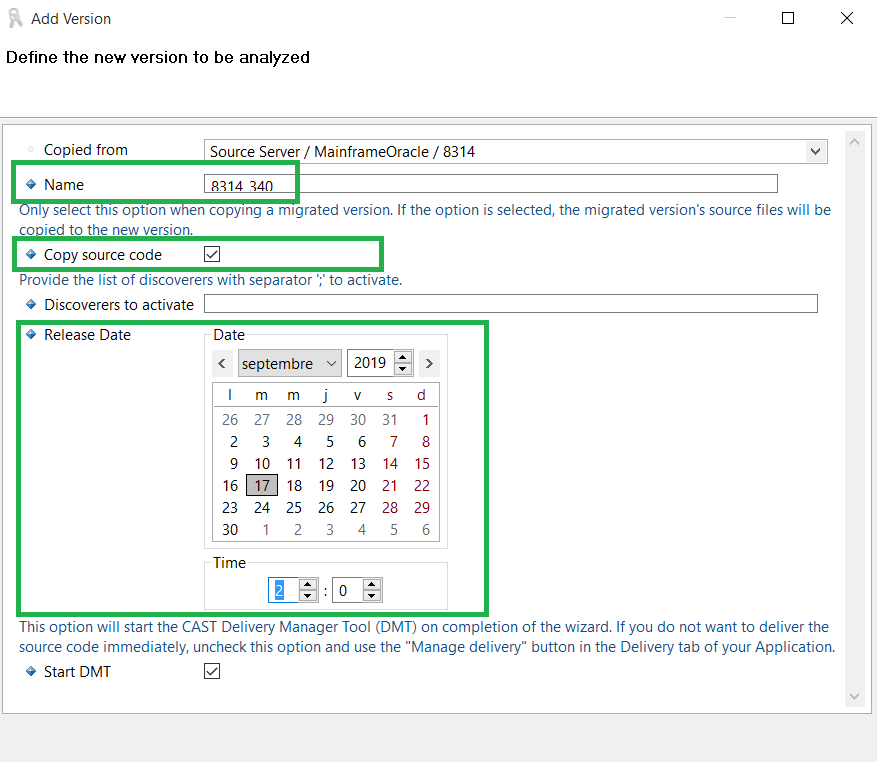Go to next month in calendar
Screen dimensions: 877x762
[x=428, y=364]
